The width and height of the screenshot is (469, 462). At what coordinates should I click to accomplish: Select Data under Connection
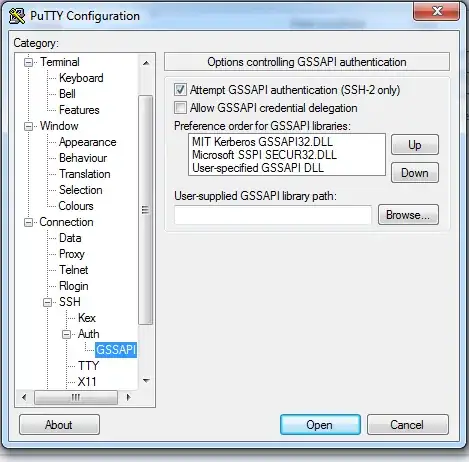tap(70, 238)
